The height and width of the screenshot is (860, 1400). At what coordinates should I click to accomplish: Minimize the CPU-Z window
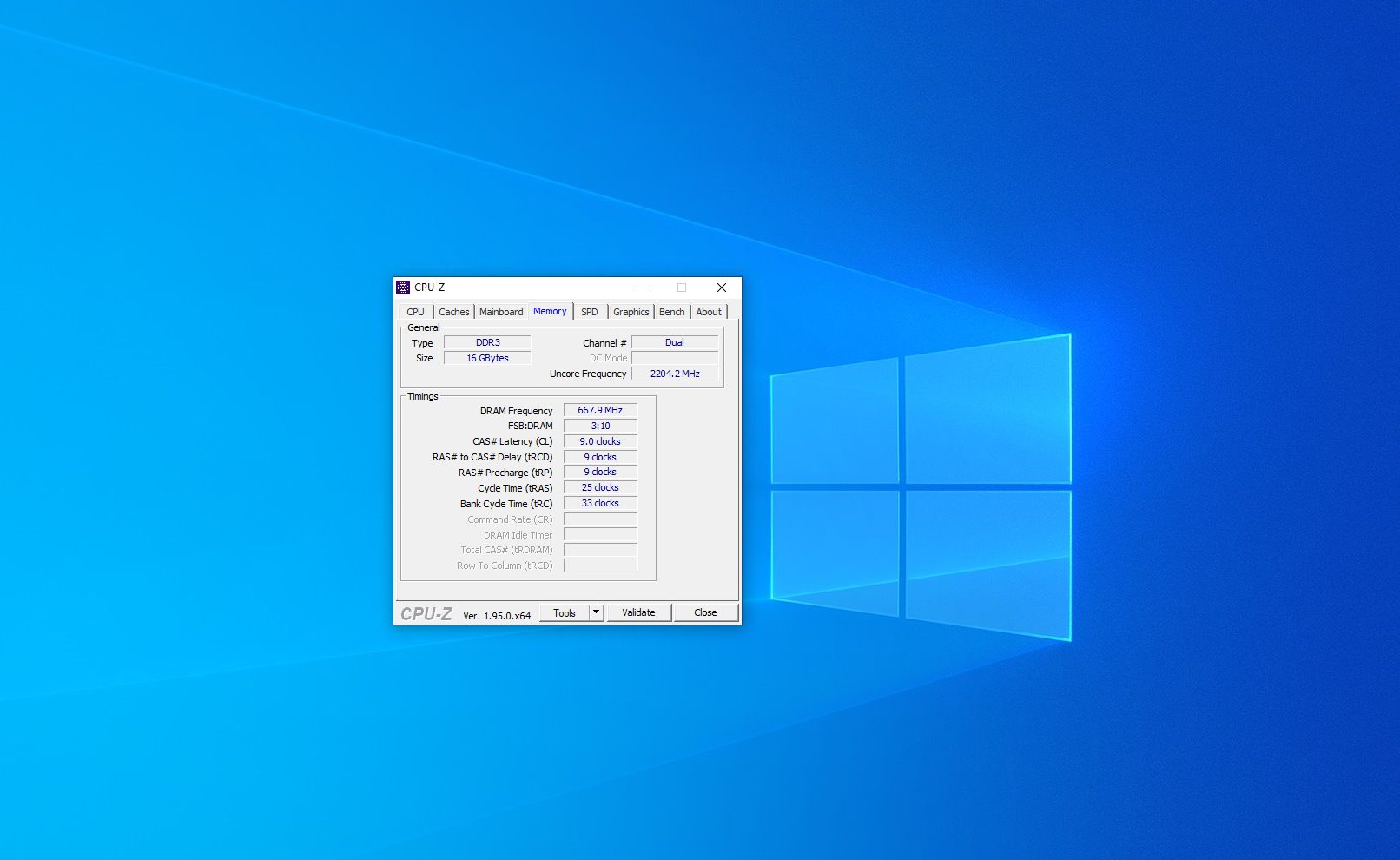point(643,288)
